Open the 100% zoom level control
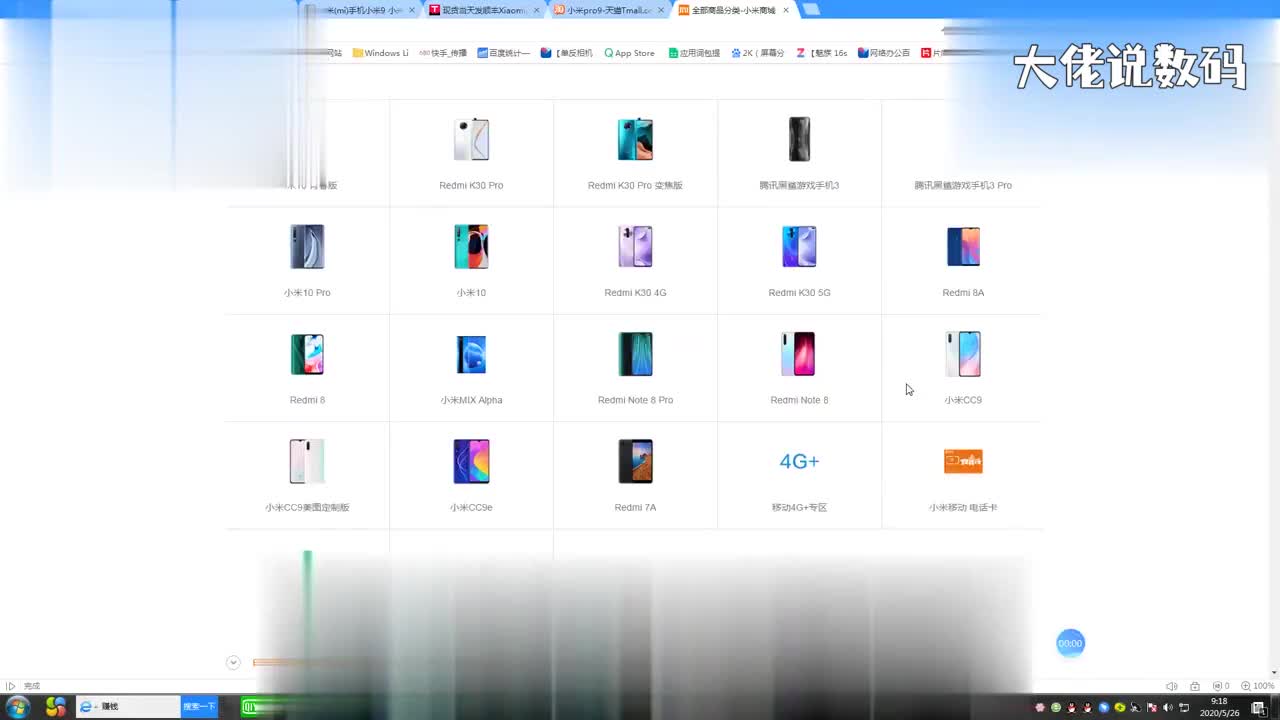 [x=1257, y=686]
